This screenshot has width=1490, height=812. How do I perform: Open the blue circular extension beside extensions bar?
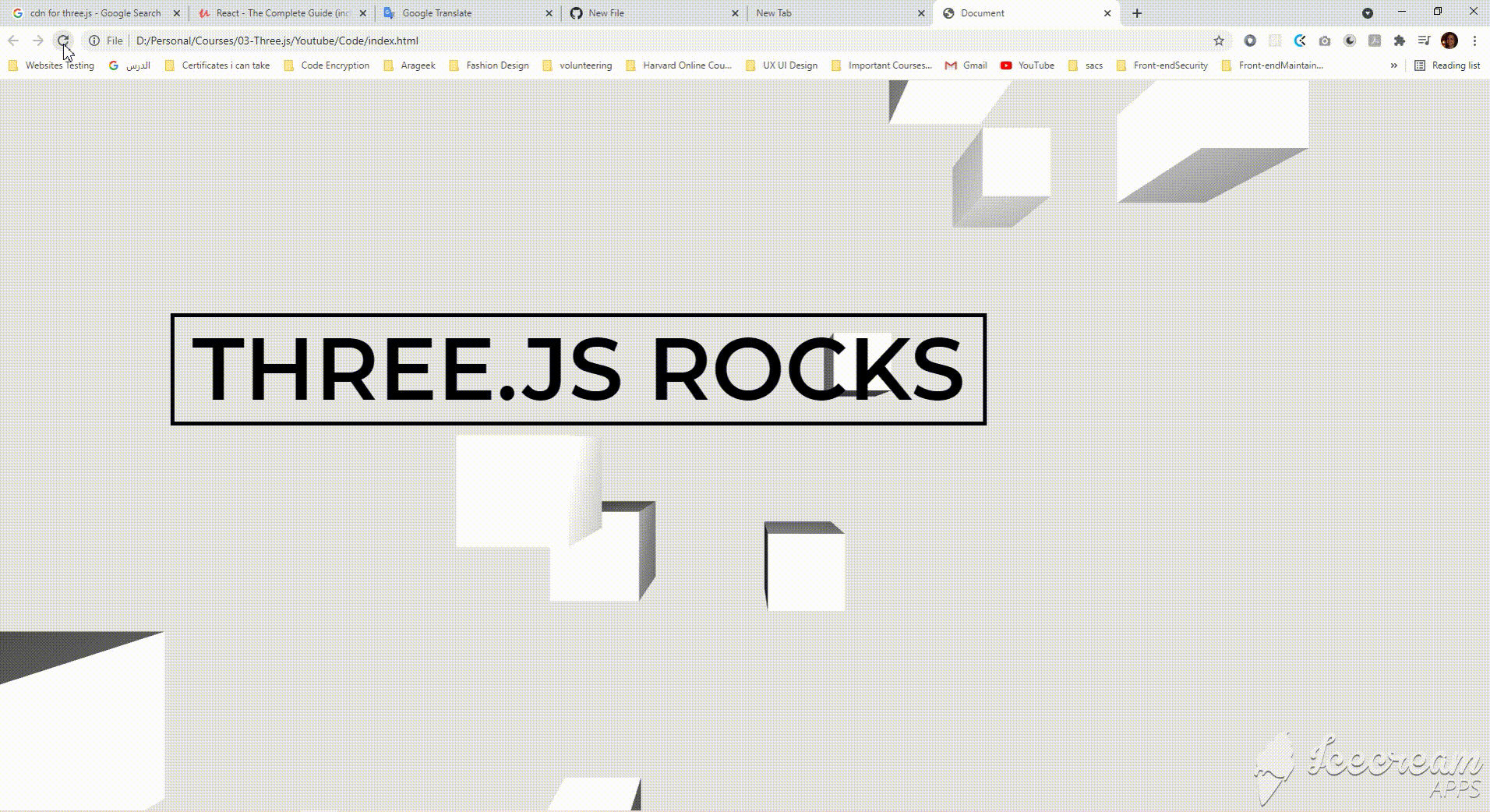click(x=1250, y=41)
